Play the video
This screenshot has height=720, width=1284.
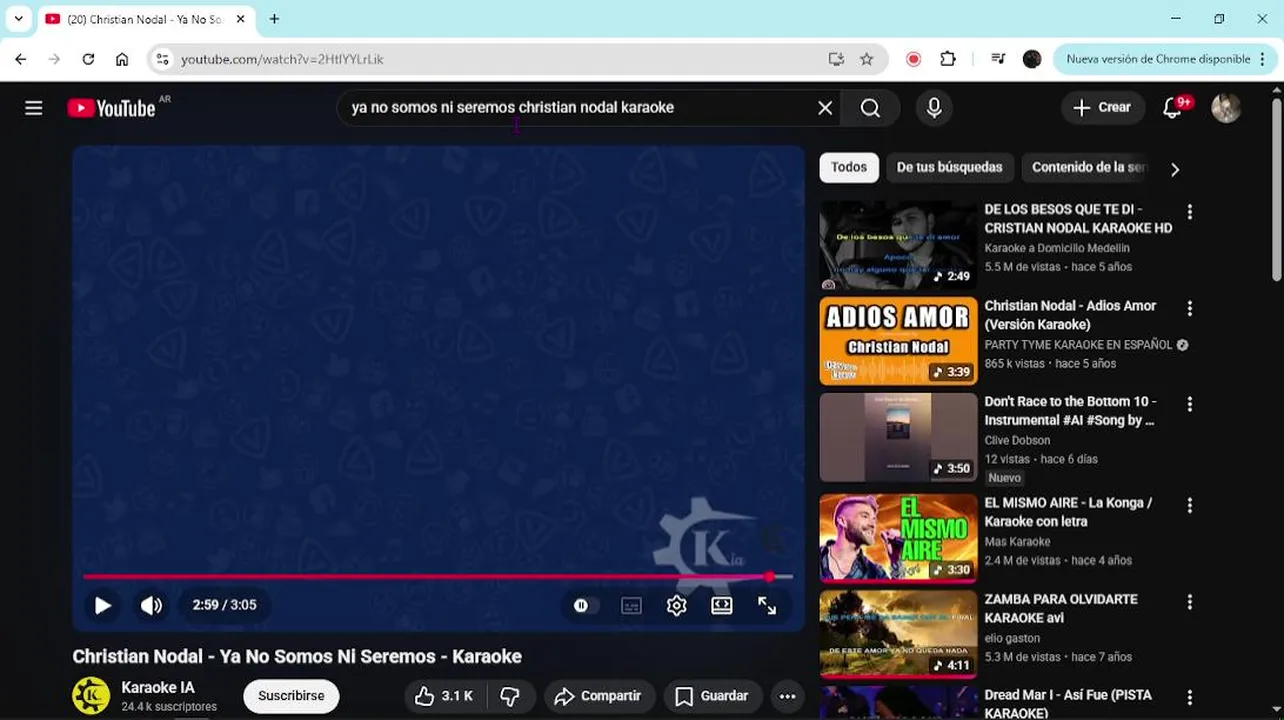pos(102,605)
